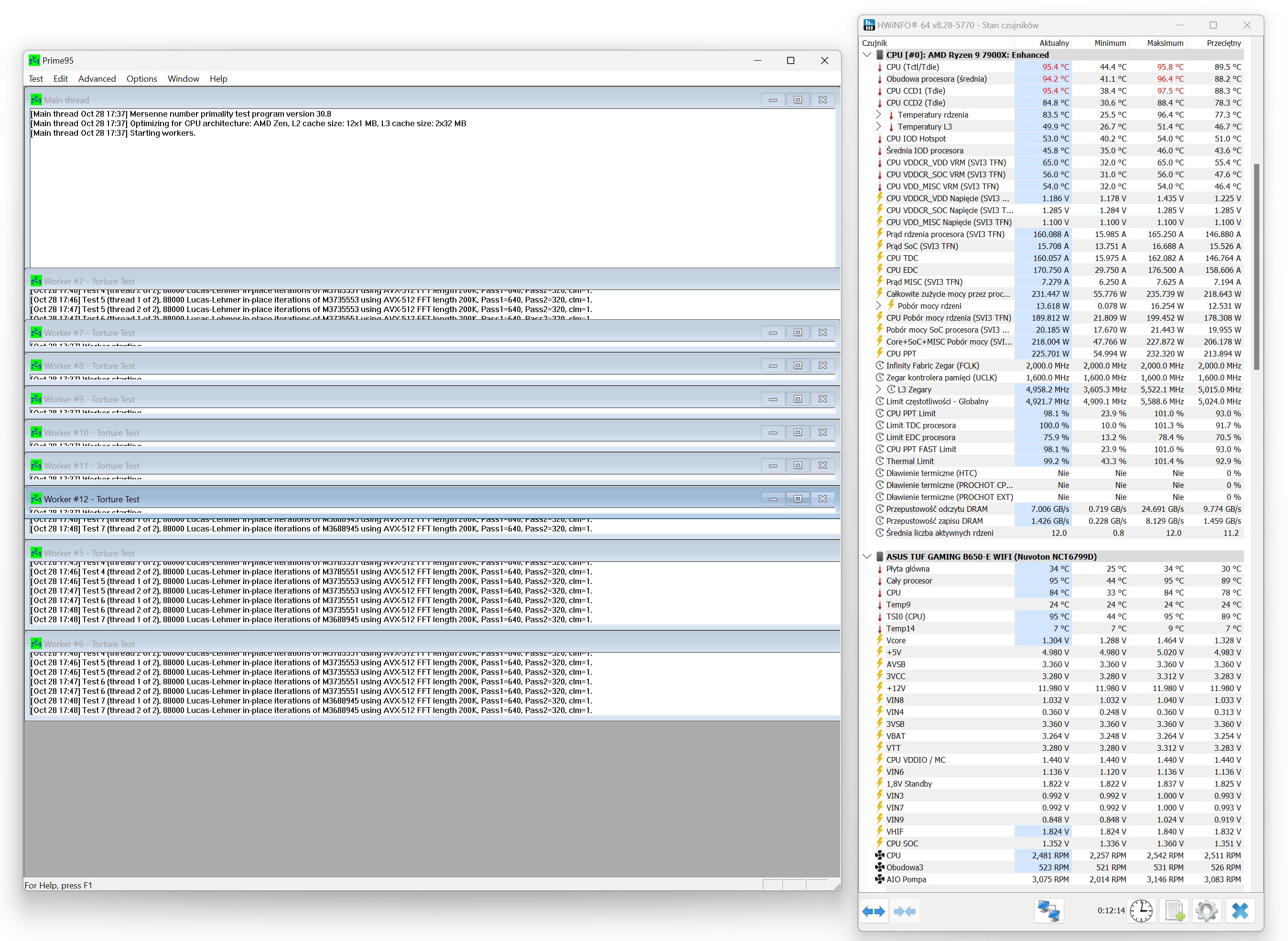Start sensor logging with the sheet-plus icon
The width and height of the screenshot is (1288, 941).
tap(1174, 911)
